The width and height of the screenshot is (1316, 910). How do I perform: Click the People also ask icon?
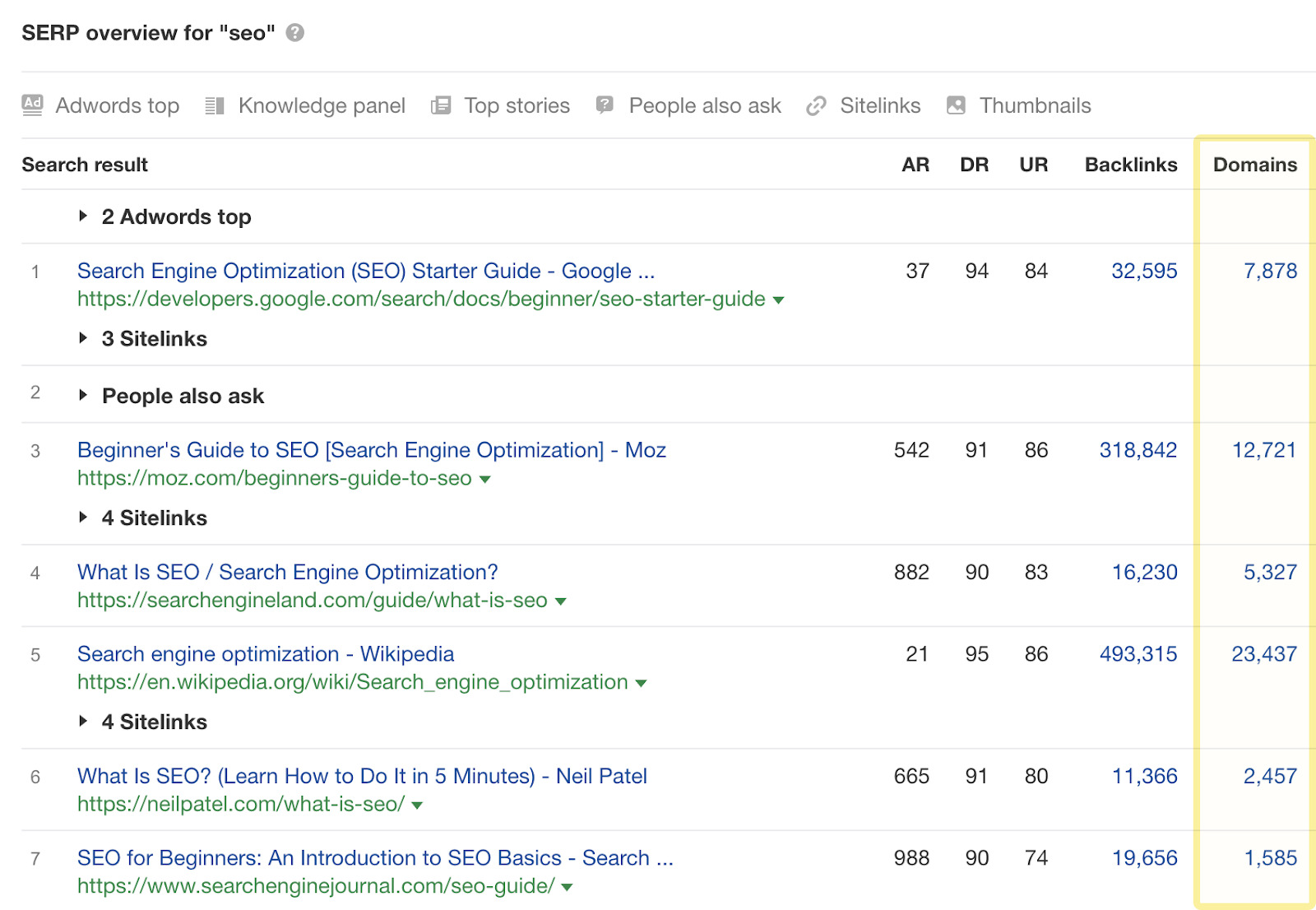605,104
